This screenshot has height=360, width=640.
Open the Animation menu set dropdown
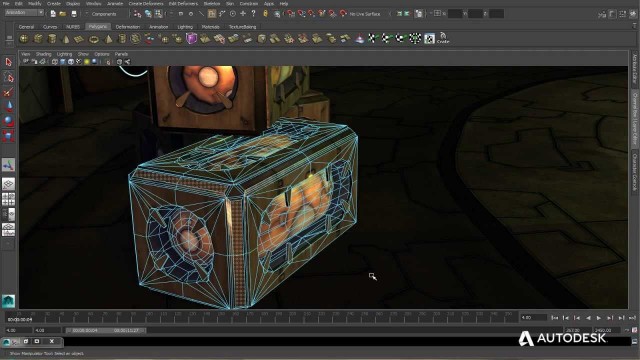pyautogui.click(x=24, y=13)
